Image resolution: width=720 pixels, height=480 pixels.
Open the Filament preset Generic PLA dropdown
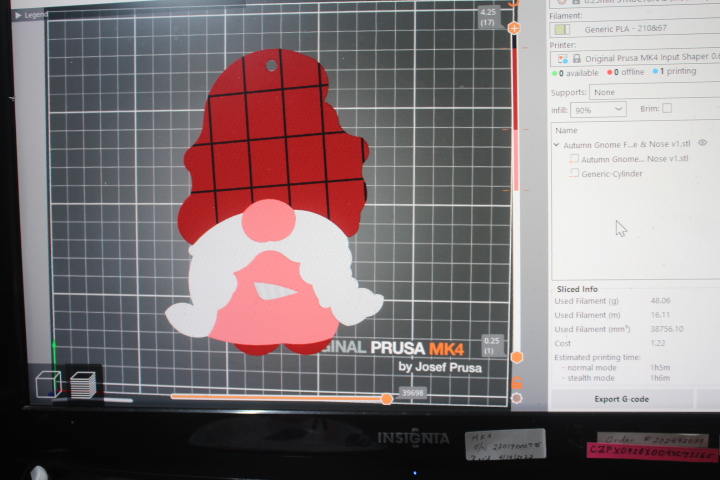[x=635, y=29]
